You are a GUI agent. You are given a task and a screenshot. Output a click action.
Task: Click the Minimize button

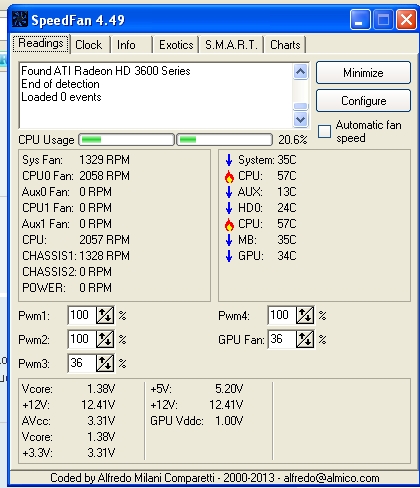363,73
